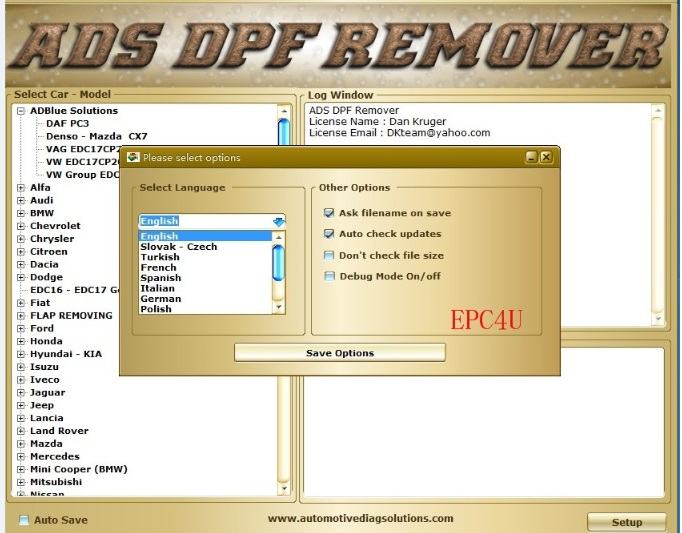The height and width of the screenshot is (533, 682).
Task: Choose Italian language option
Action: click(x=205, y=288)
